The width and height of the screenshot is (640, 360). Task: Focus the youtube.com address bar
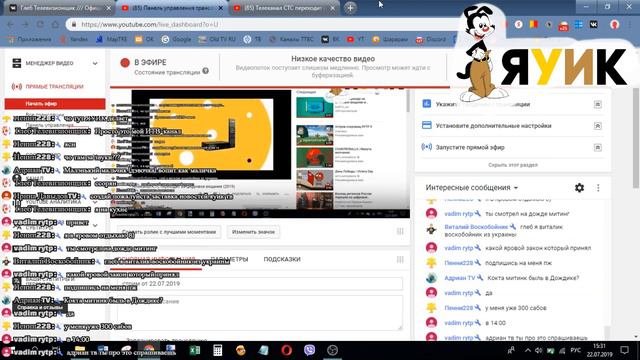point(261,24)
